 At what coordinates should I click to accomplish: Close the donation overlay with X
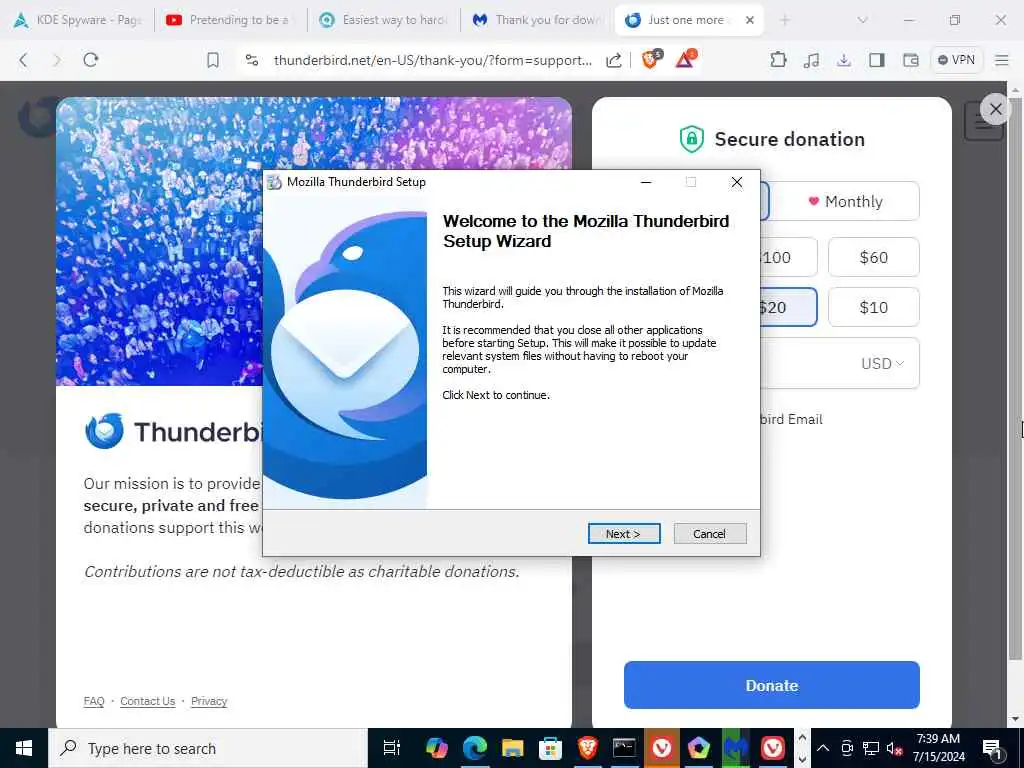(995, 109)
